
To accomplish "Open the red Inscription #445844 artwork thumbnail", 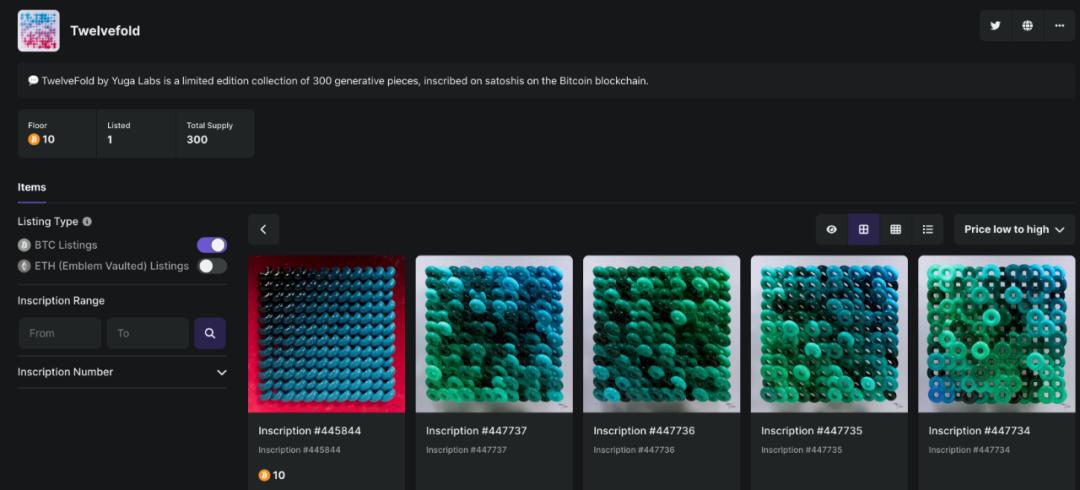I will click(327, 334).
